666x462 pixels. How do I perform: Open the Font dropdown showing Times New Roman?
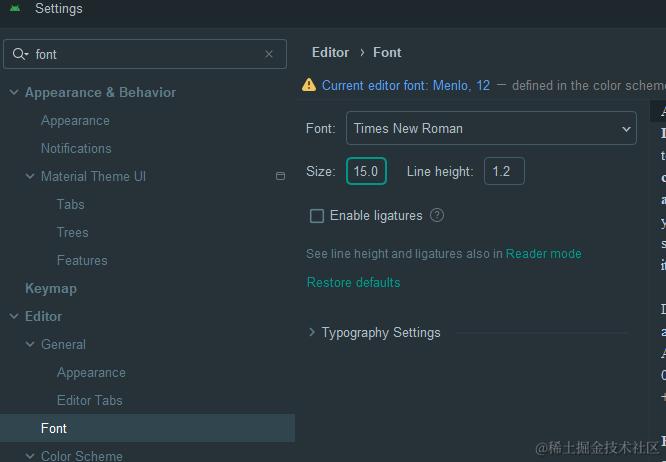pyautogui.click(x=491, y=128)
